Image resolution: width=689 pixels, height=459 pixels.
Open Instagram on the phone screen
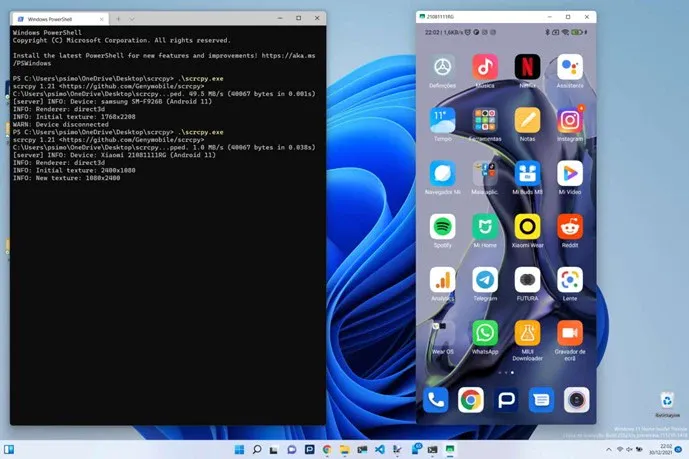pyautogui.click(x=570, y=120)
